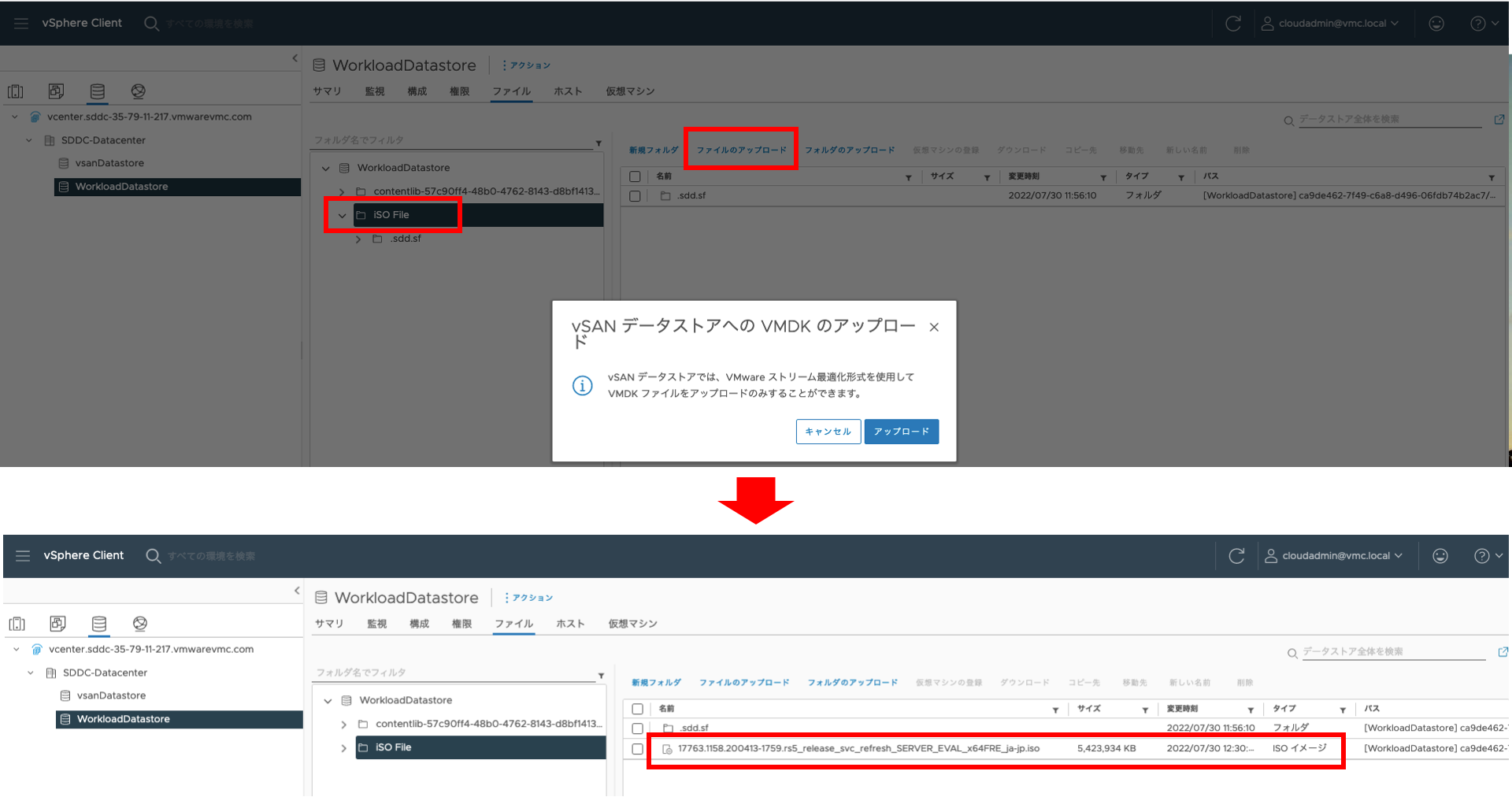Expand the contentlib folder in upper folder tree
This screenshot has width=1512, height=797.
pos(342,191)
